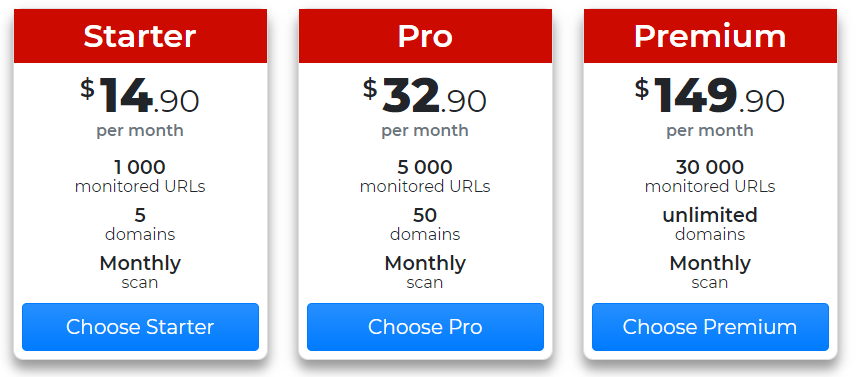Image resolution: width=862 pixels, height=377 pixels.
Task: Click the 50 domains line in Pro
Action: 425,224
